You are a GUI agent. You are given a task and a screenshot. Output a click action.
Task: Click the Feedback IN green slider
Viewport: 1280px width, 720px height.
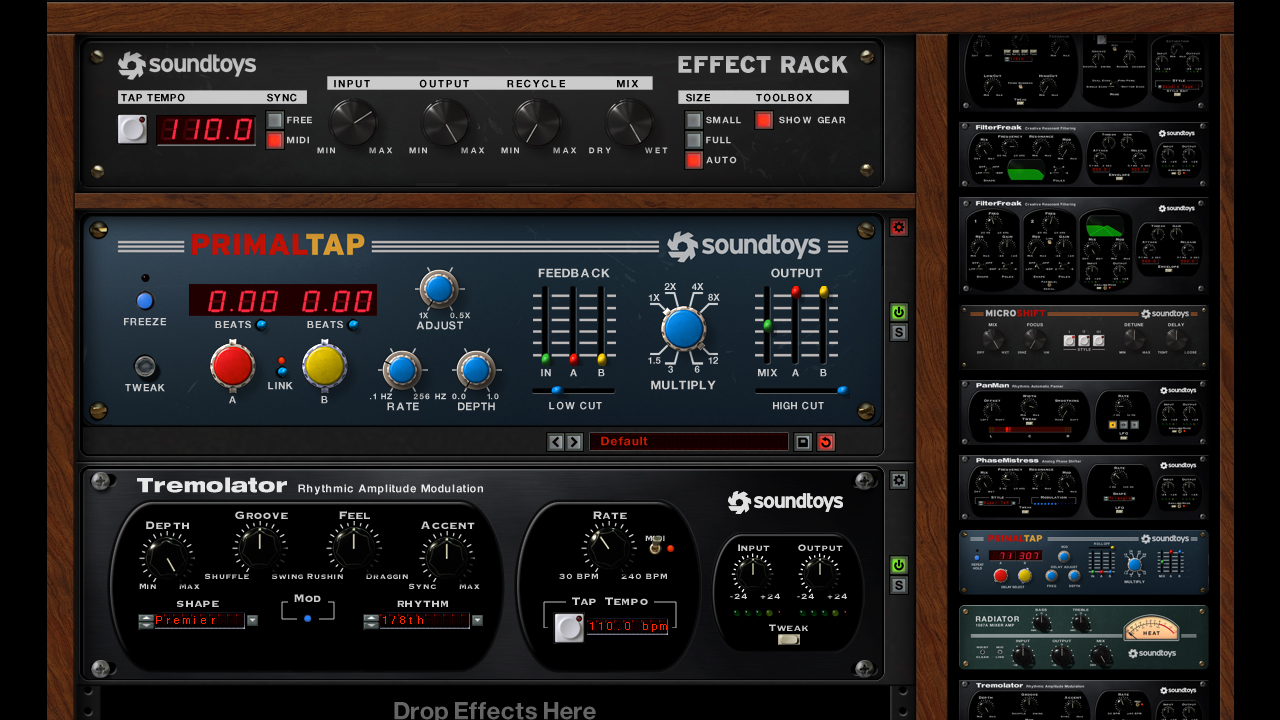[x=545, y=357]
